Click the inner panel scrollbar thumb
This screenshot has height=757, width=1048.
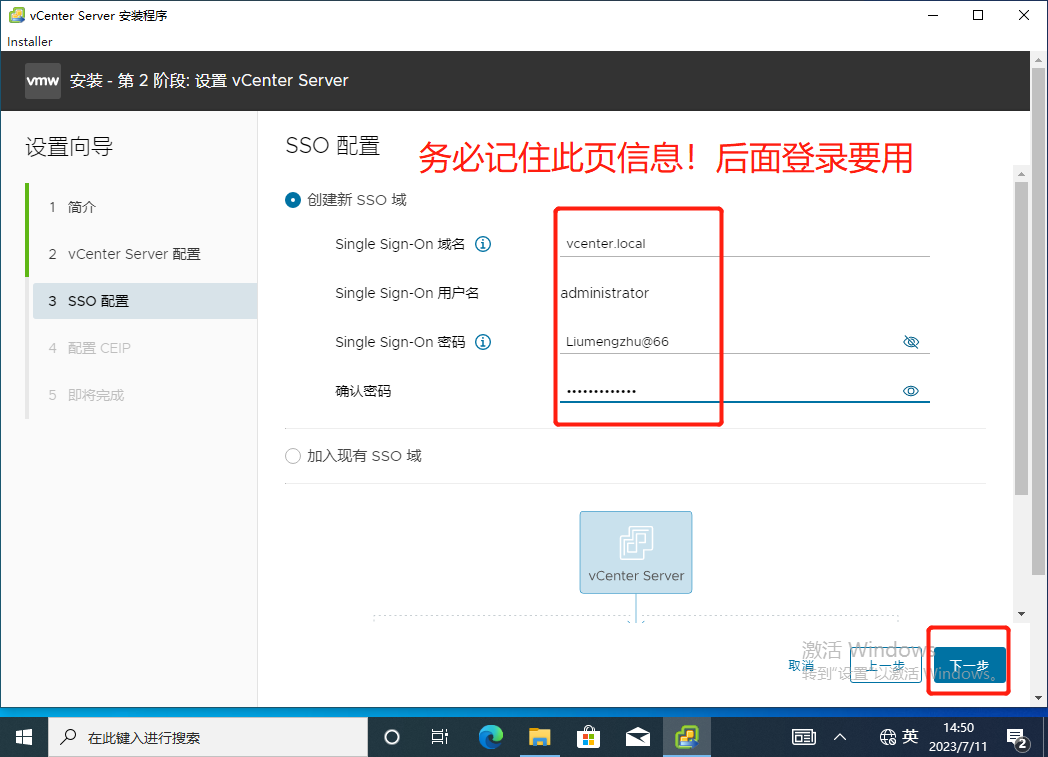[x=1021, y=337]
